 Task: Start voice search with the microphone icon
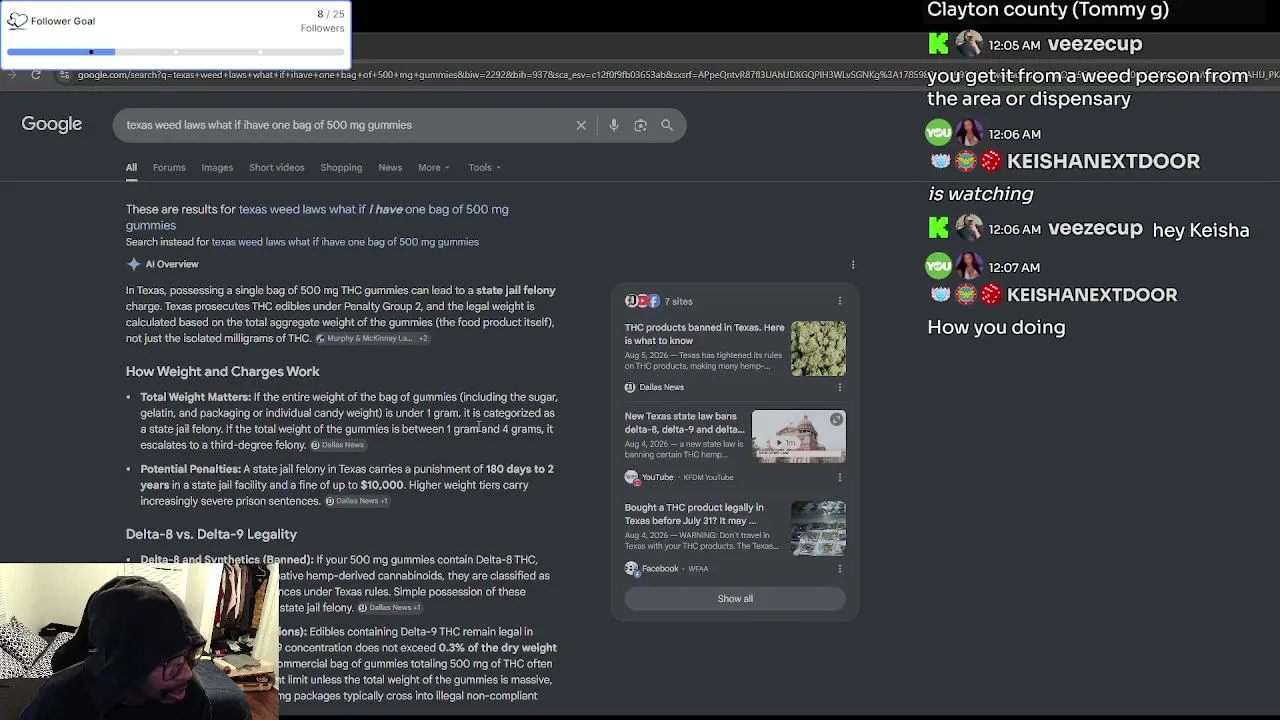[614, 125]
